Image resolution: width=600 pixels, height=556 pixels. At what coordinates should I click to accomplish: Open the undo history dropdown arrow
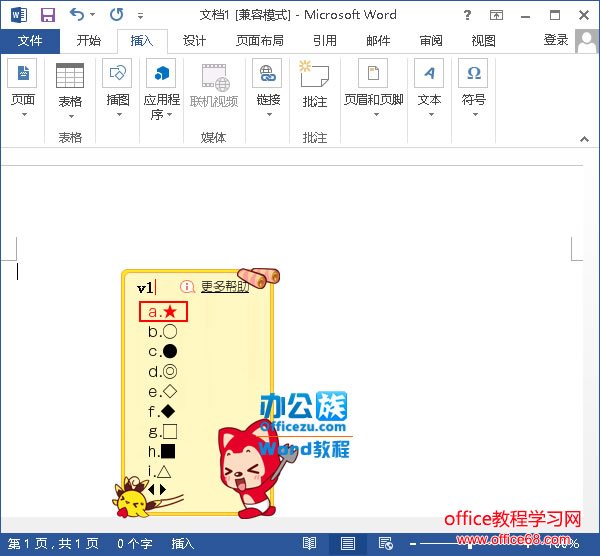[x=92, y=15]
